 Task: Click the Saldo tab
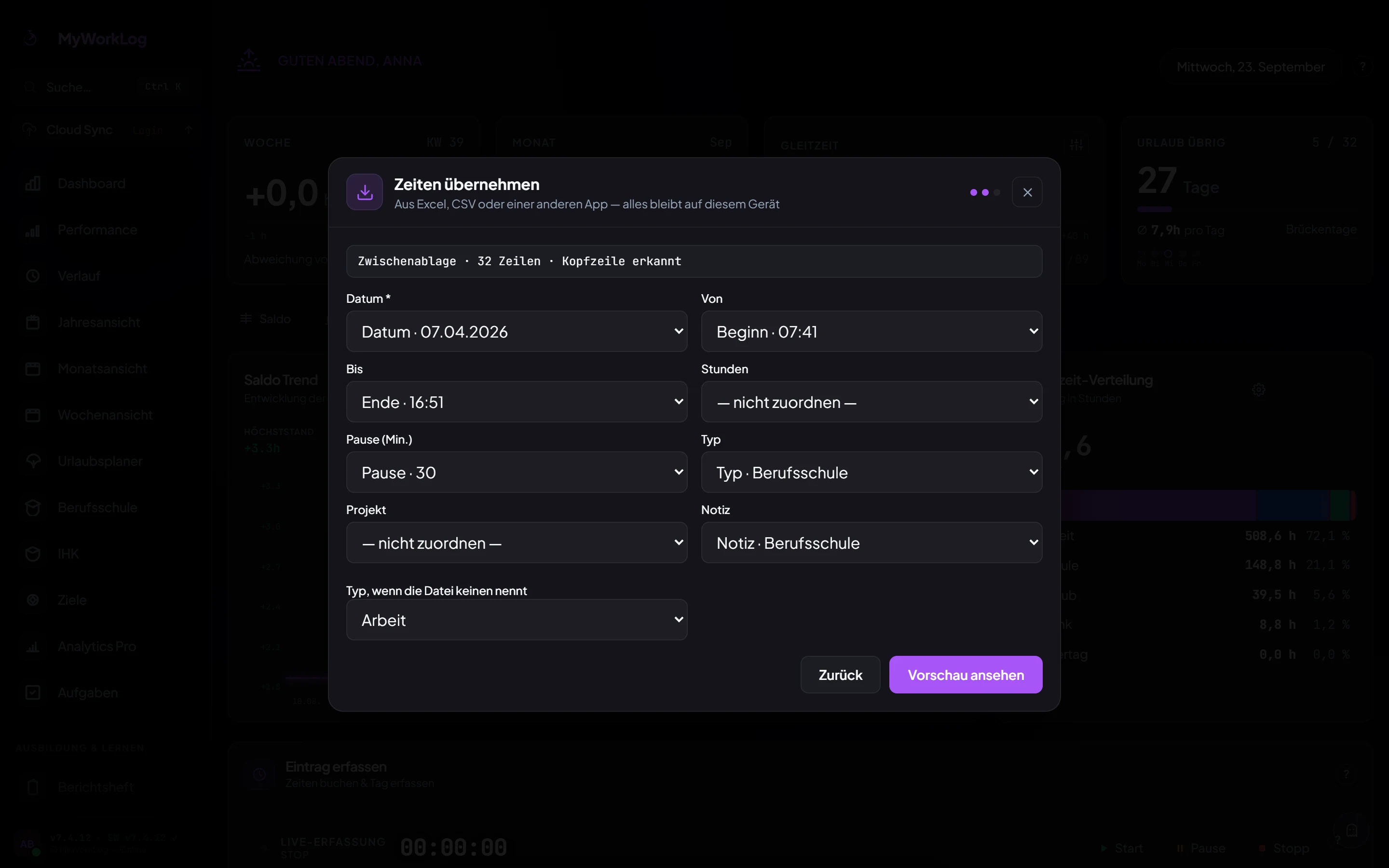(x=266, y=319)
